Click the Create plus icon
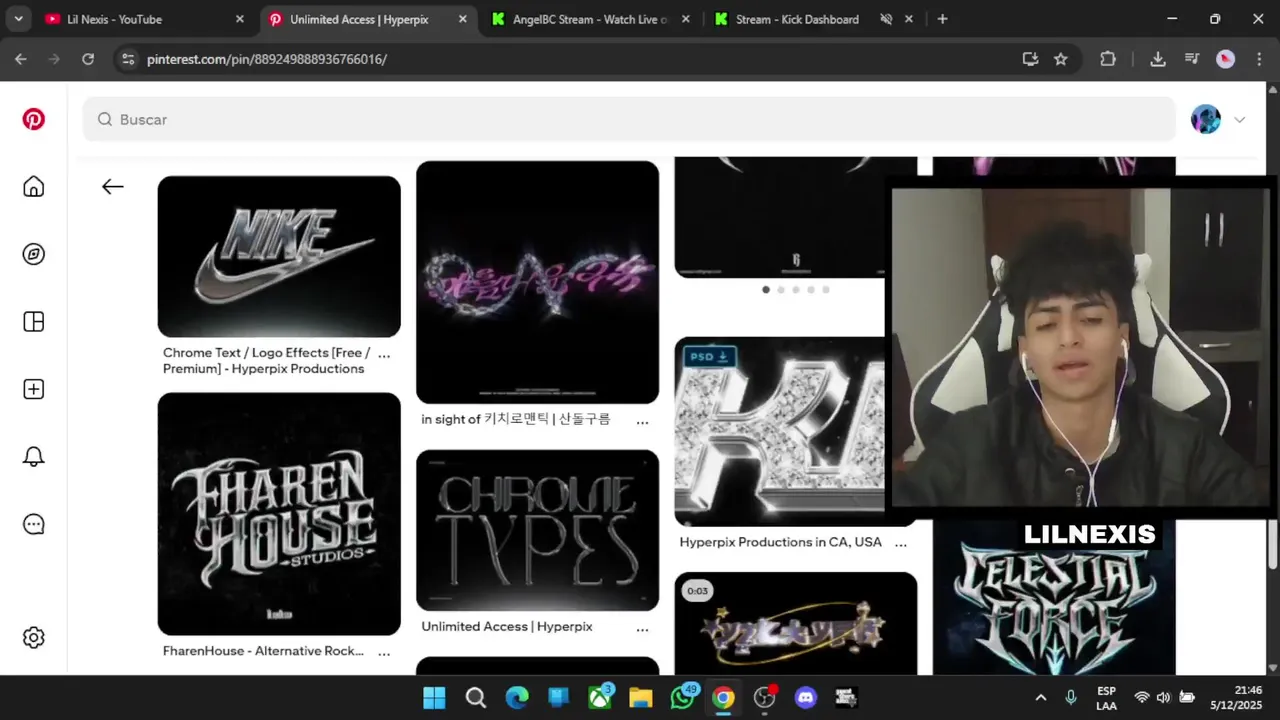 34,389
